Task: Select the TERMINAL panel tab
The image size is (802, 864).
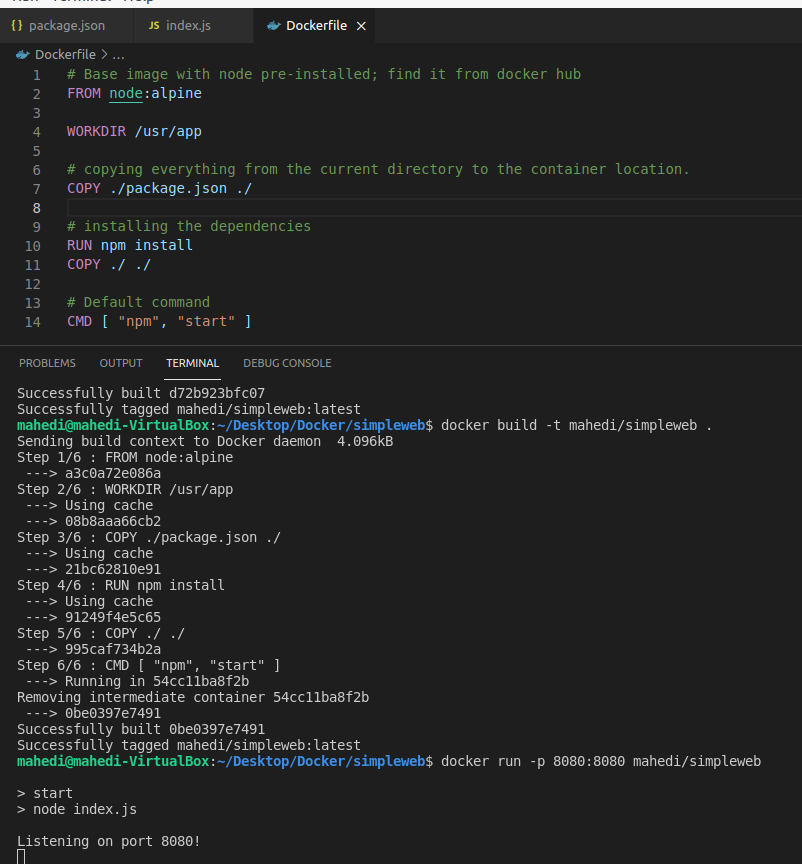Action: click(192, 363)
